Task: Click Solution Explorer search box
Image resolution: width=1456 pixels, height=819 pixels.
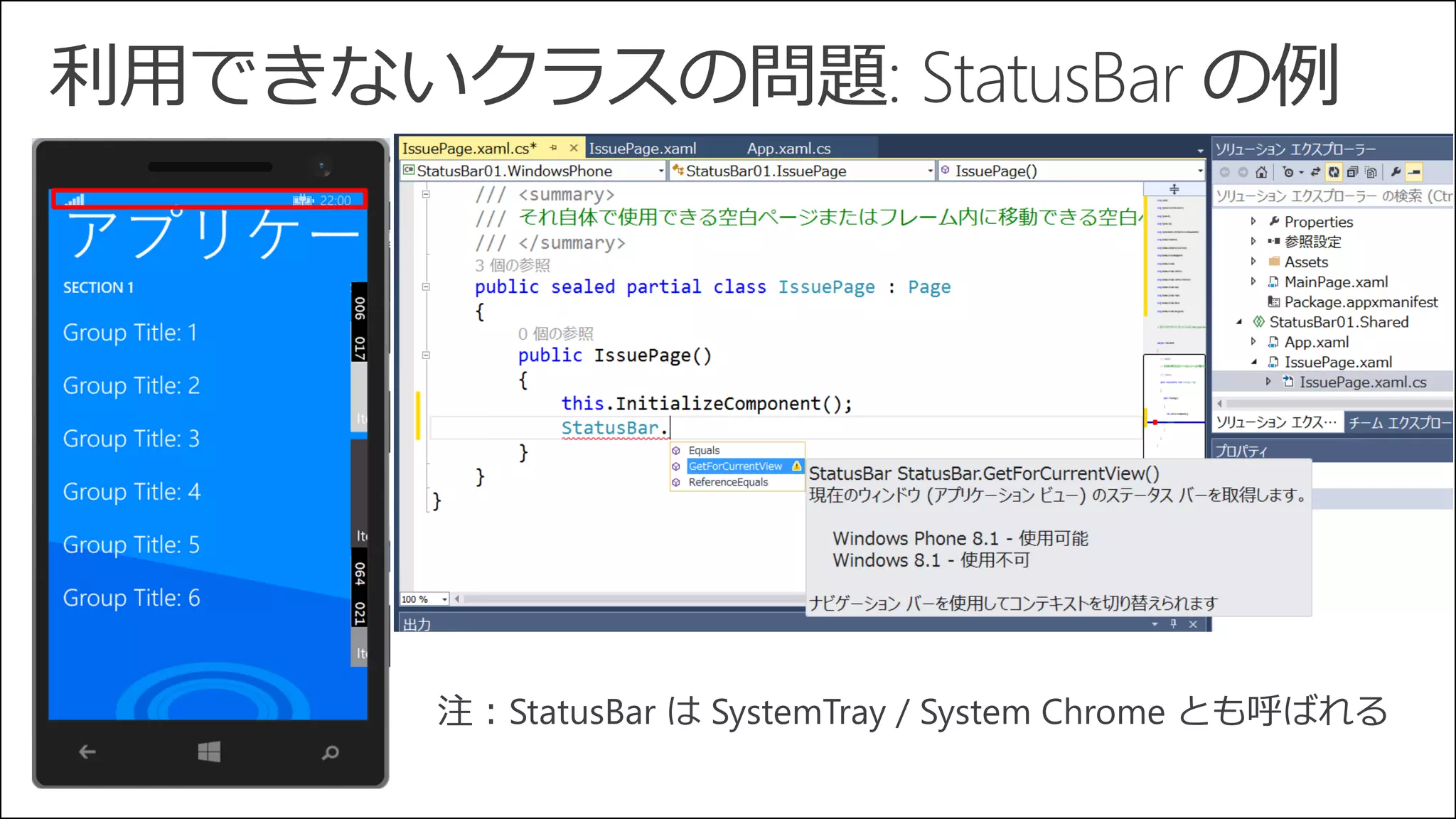Action: (1332, 196)
